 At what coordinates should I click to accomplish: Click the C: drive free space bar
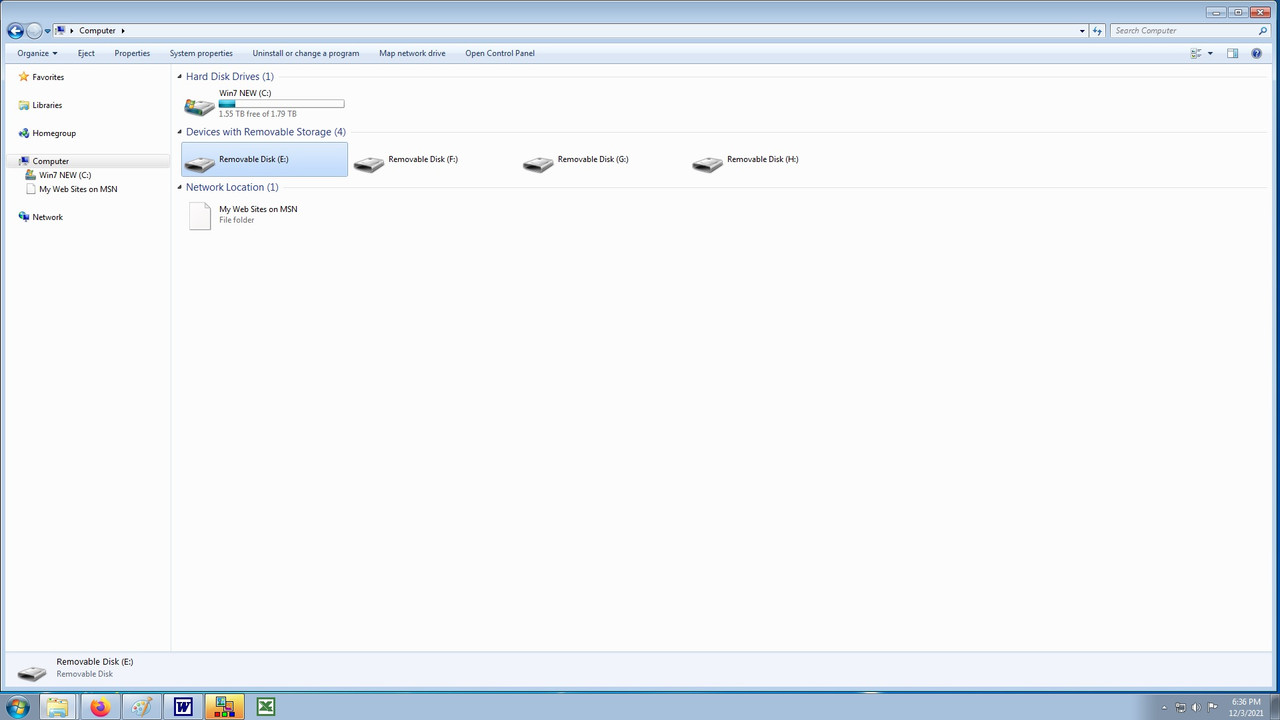281,104
